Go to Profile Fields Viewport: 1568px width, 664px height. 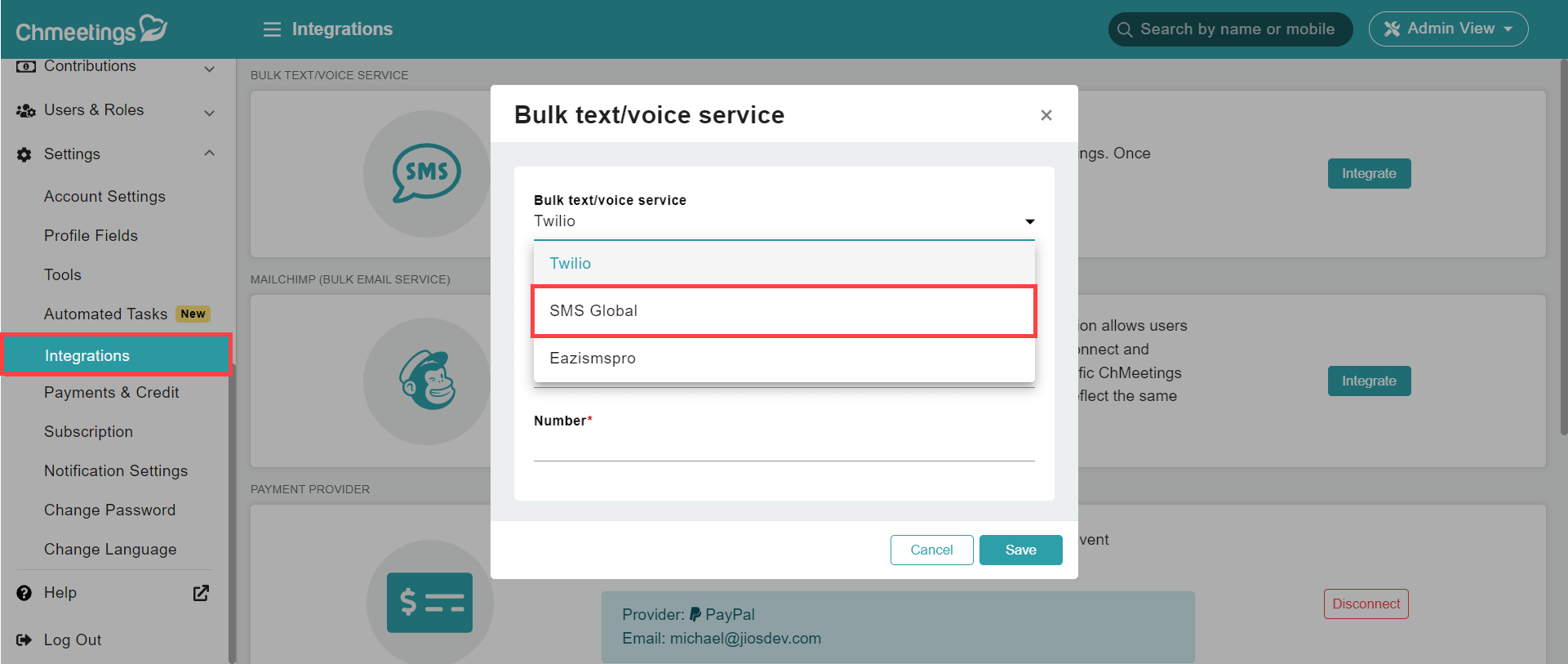(91, 236)
